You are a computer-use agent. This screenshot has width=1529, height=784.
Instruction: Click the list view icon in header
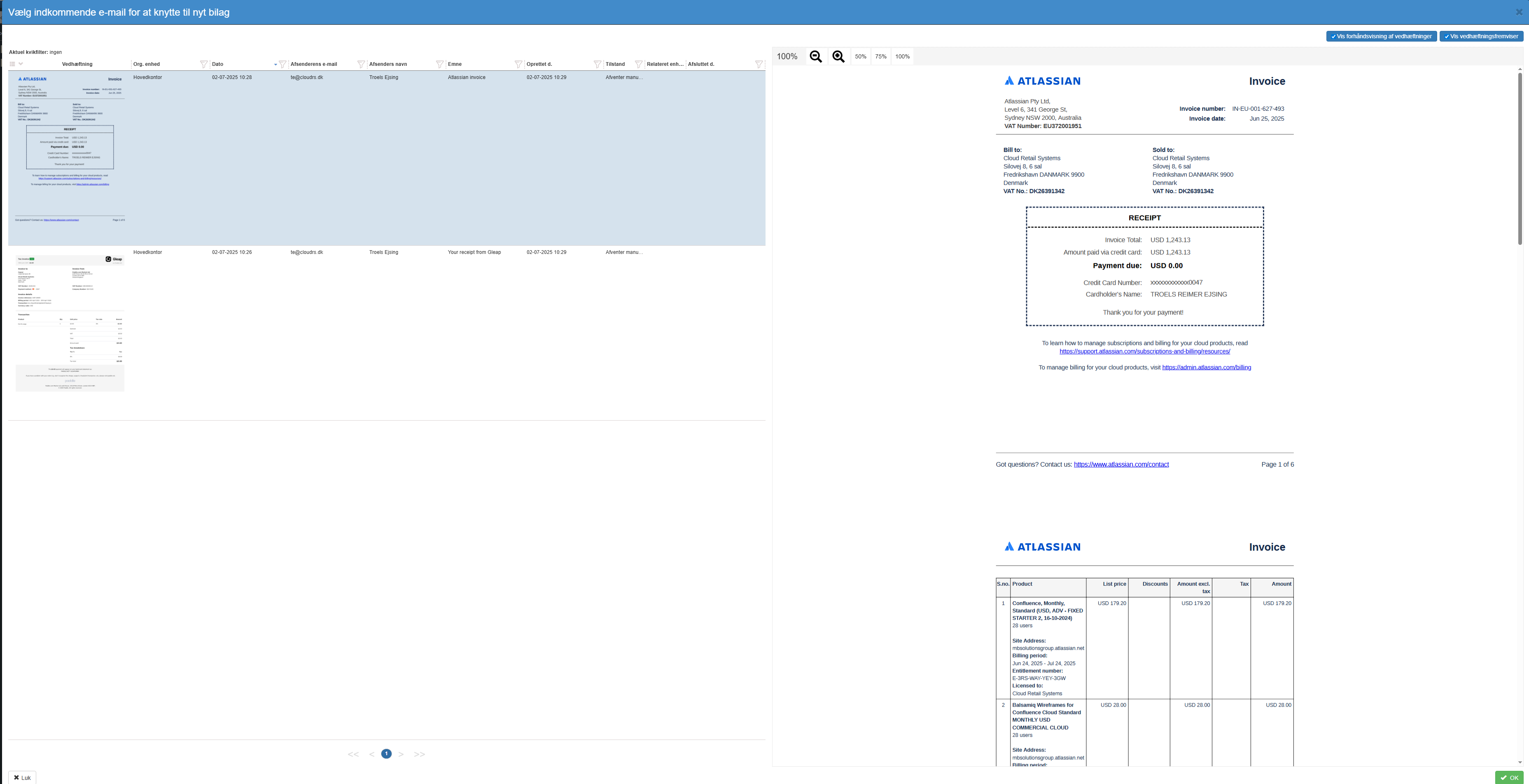12,64
